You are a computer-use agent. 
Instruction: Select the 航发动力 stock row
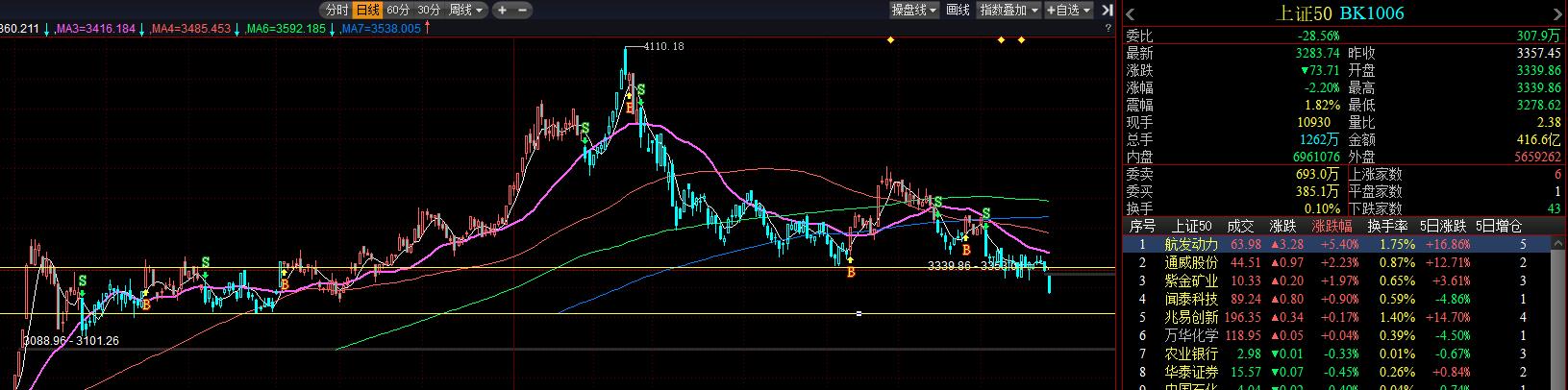pos(1191,245)
